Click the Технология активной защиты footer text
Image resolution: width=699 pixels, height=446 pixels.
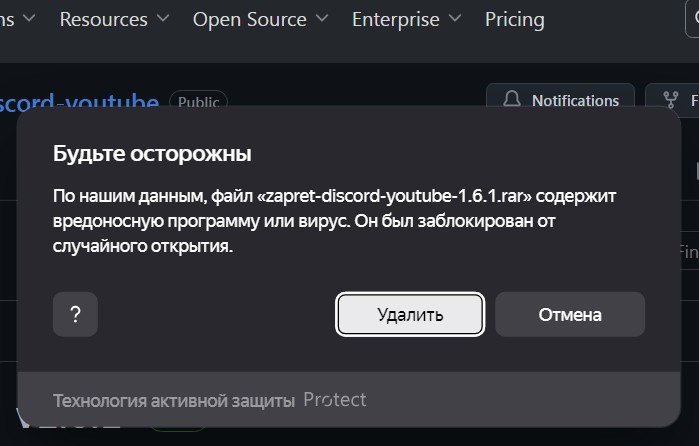pyautogui.click(x=174, y=401)
